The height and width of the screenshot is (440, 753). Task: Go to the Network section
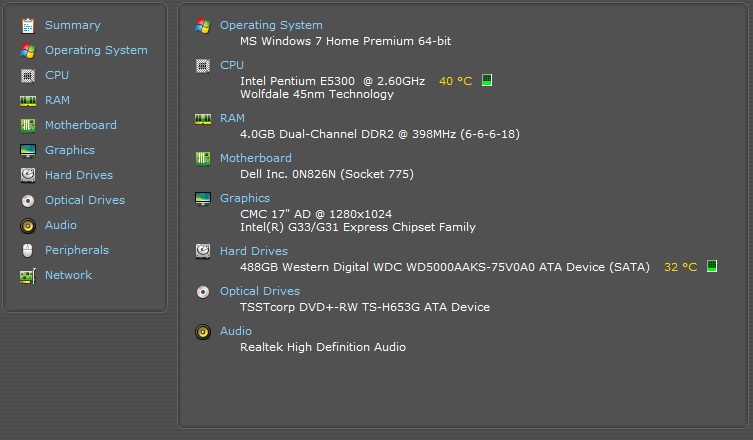coord(68,275)
